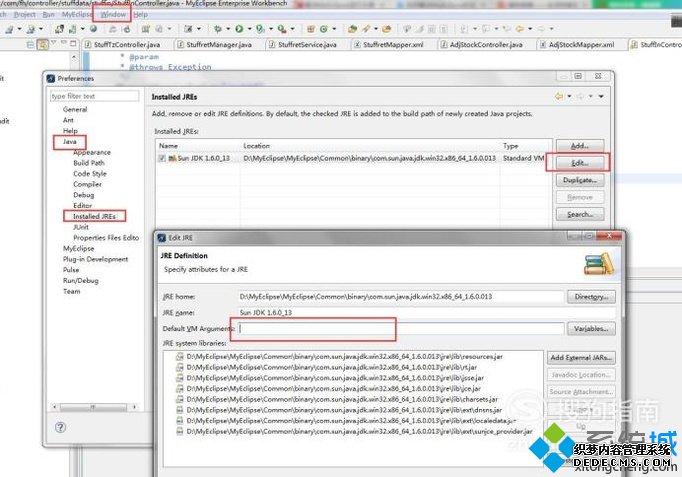Click the Add External JARs... button
682x477 pixels.
(x=581, y=358)
